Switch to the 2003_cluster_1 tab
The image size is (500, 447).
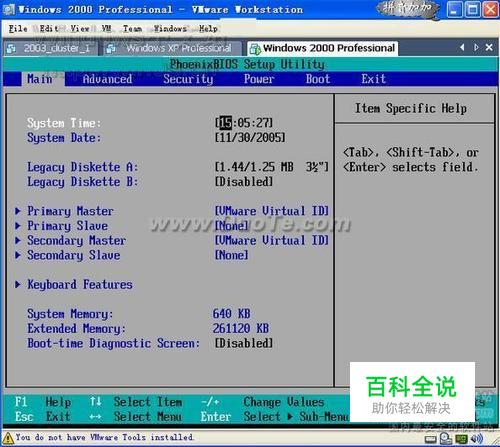coord(50,49)
